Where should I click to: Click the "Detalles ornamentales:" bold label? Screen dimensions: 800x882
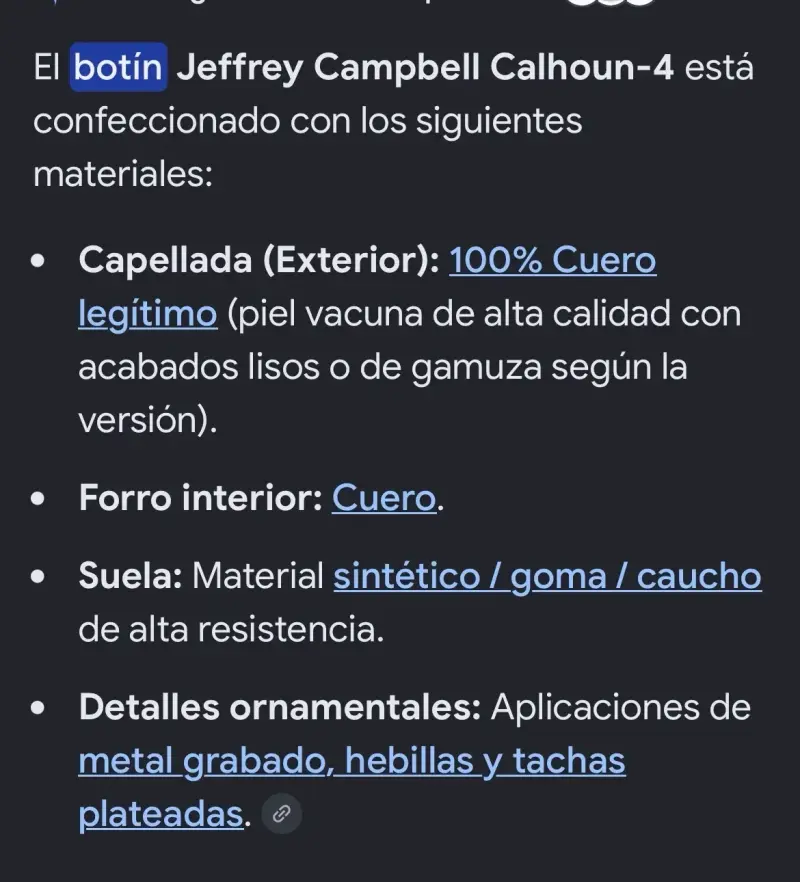280,707
